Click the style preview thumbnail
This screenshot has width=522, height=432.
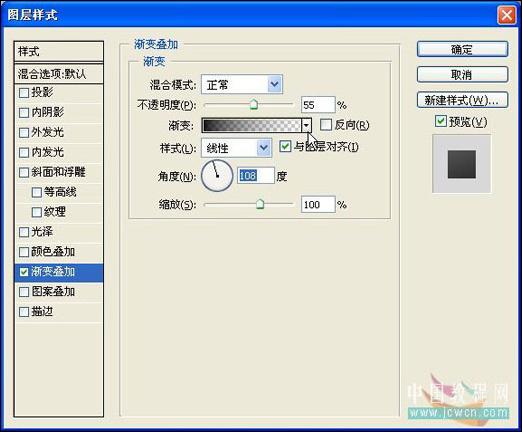(462, 164)
